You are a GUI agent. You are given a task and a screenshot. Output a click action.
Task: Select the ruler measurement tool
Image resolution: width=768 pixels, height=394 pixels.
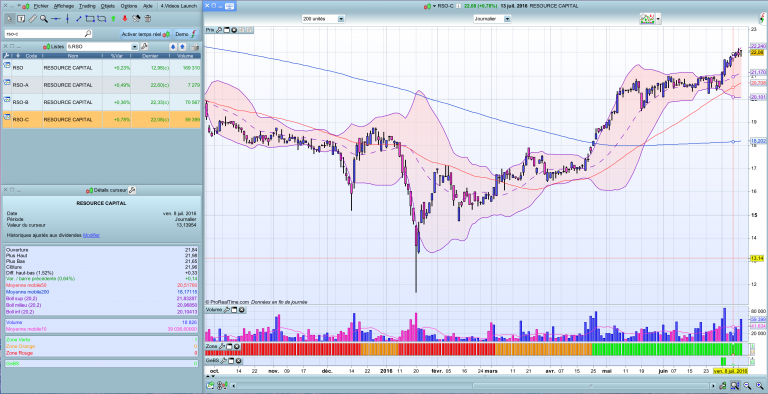coord(32,19)
